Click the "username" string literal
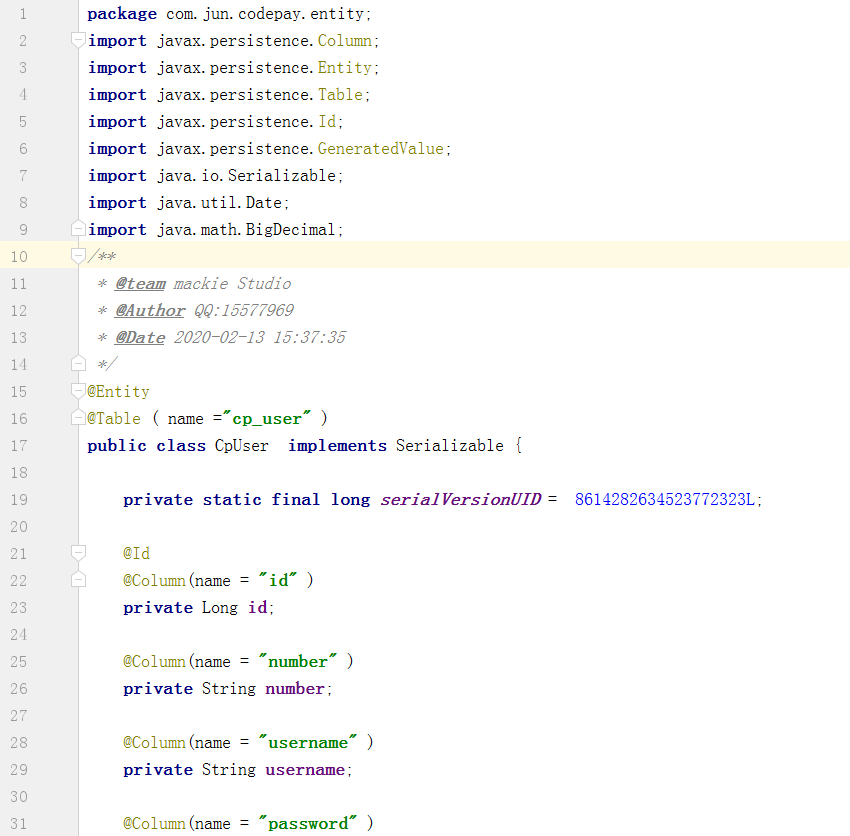Screen dimensions: 850x836 [308, 742]
